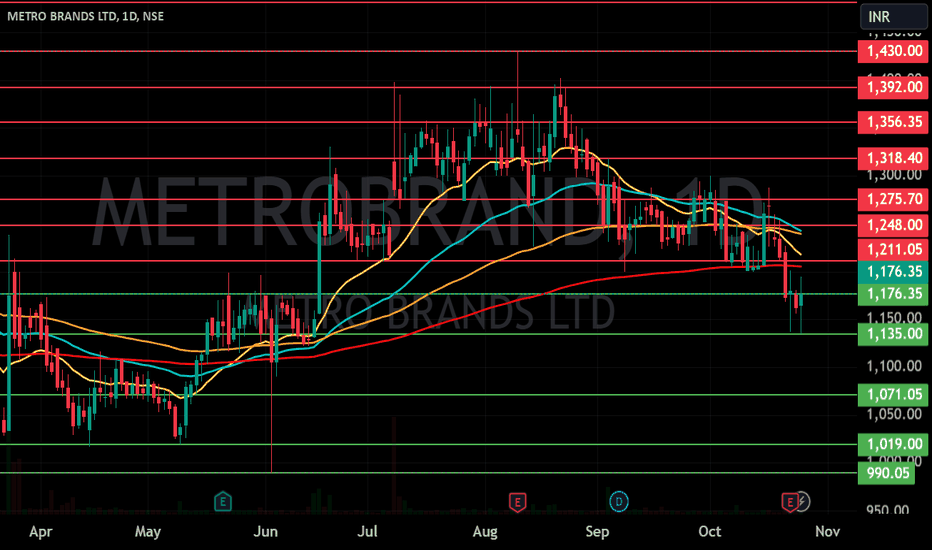Select the 1,211.05 price label

[893, 250]
